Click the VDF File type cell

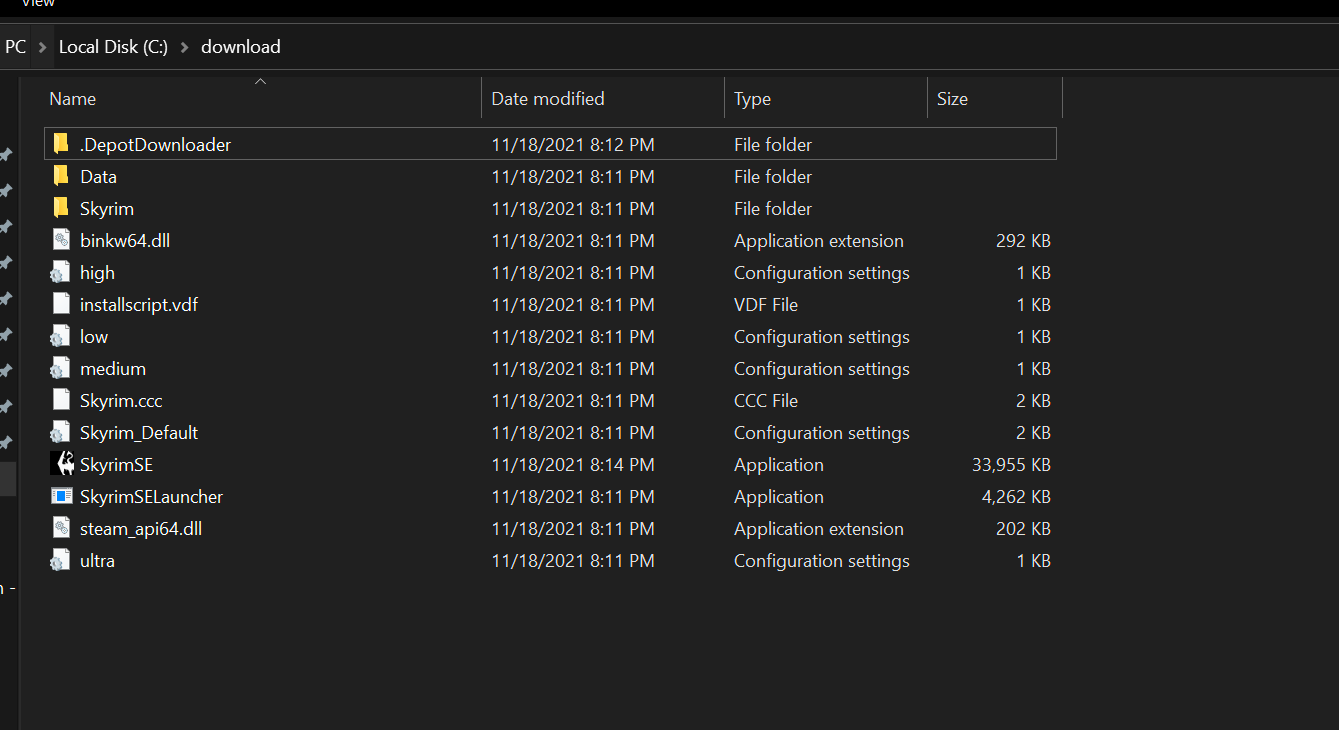pyautogui.click(x=766, y=305)
